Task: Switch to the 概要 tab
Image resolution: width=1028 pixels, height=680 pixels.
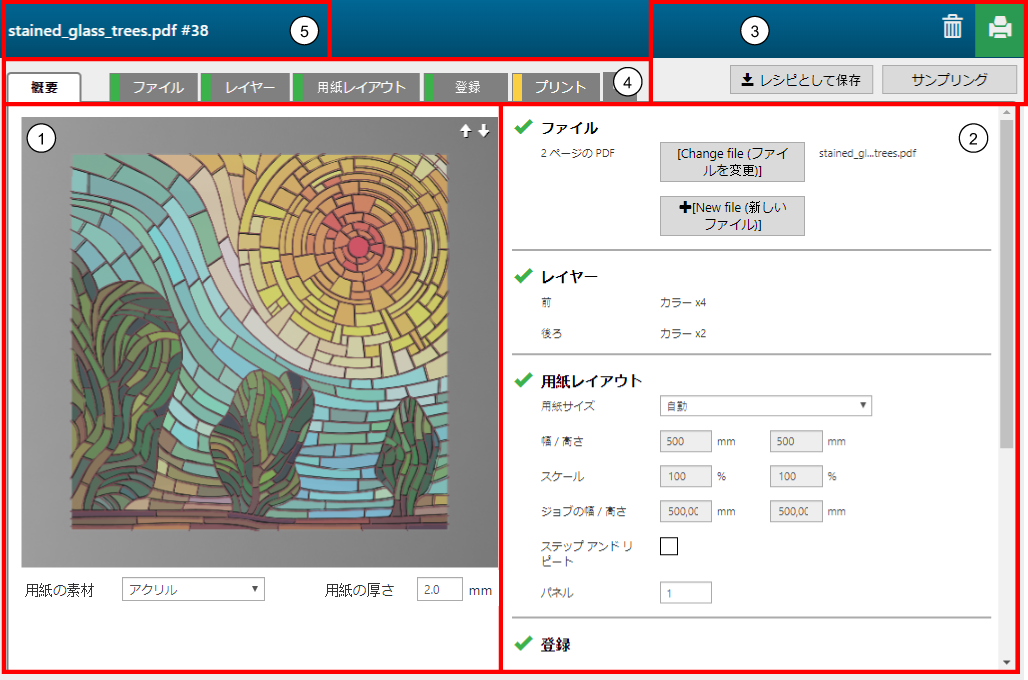Action: tap(45, 87)
